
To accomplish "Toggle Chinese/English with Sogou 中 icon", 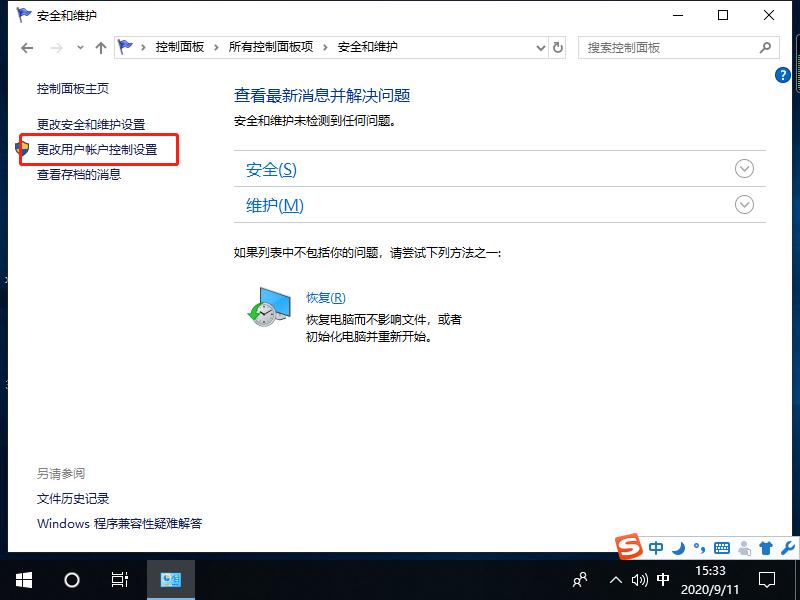I will click(656, 548).
